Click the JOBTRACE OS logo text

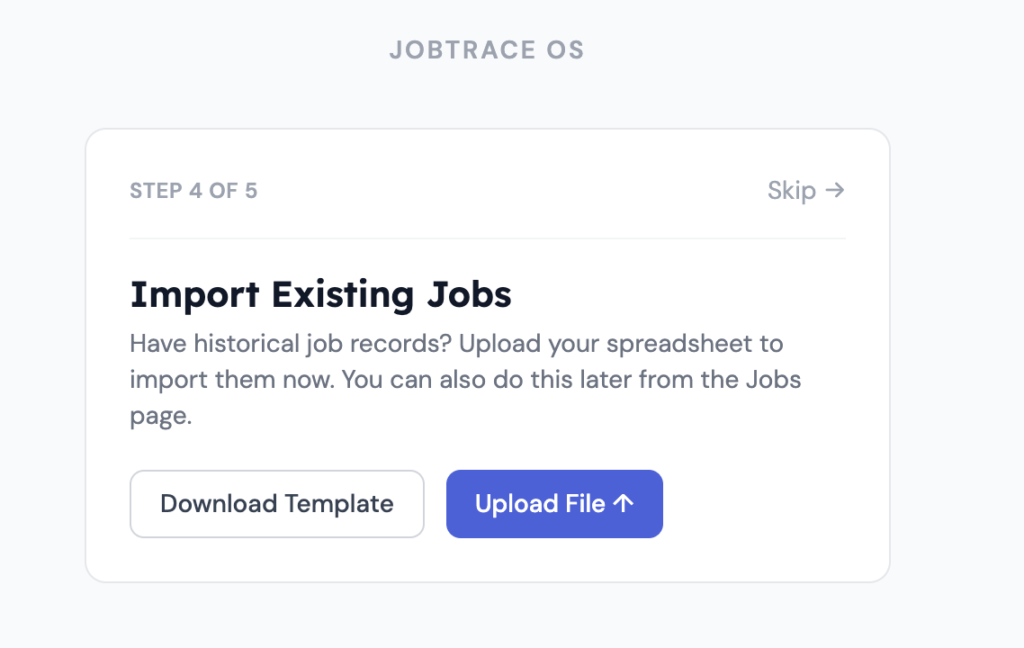[x=487, y=50]
